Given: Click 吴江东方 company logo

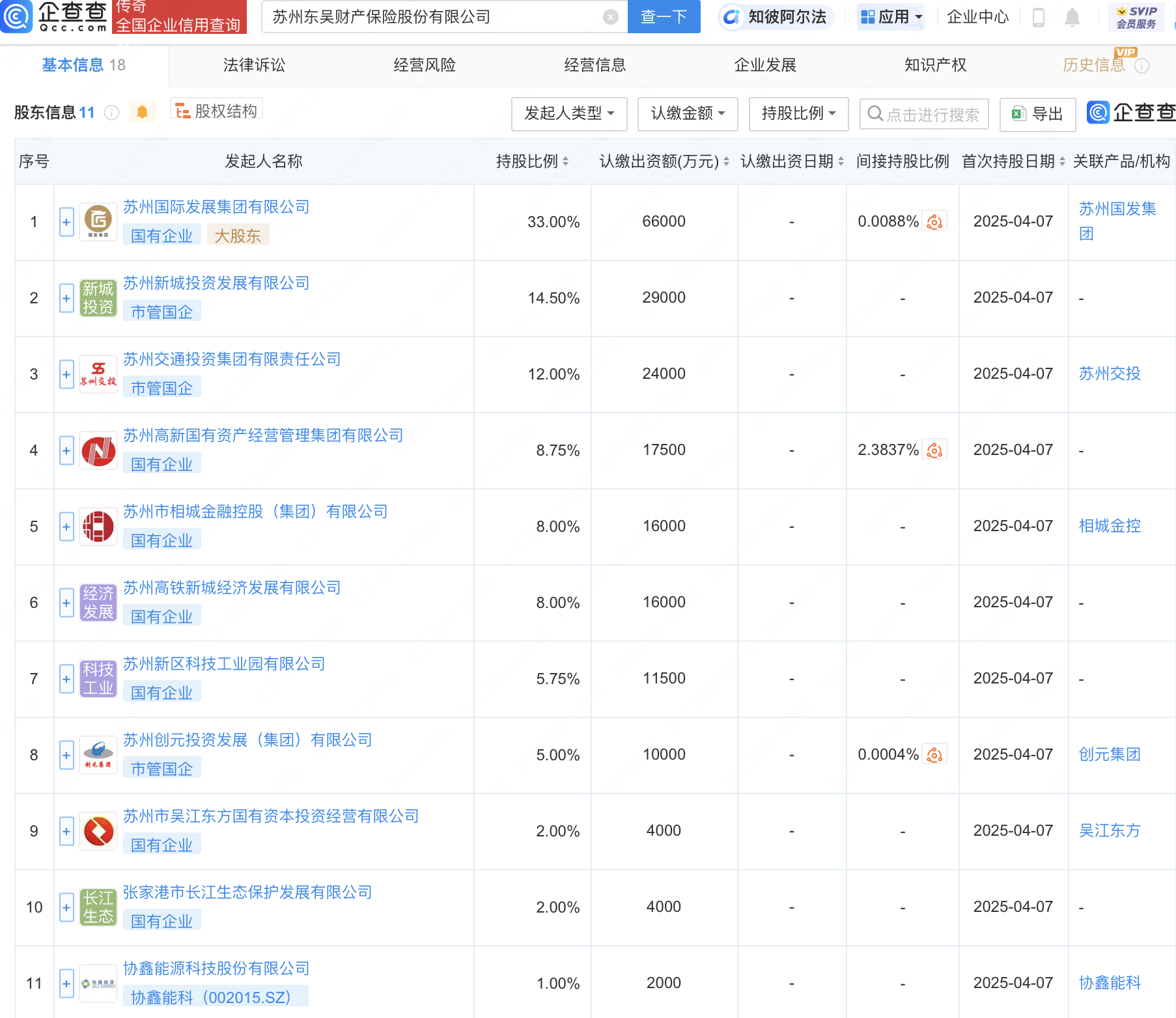Looking at the screenshot, I should (98, 831).
